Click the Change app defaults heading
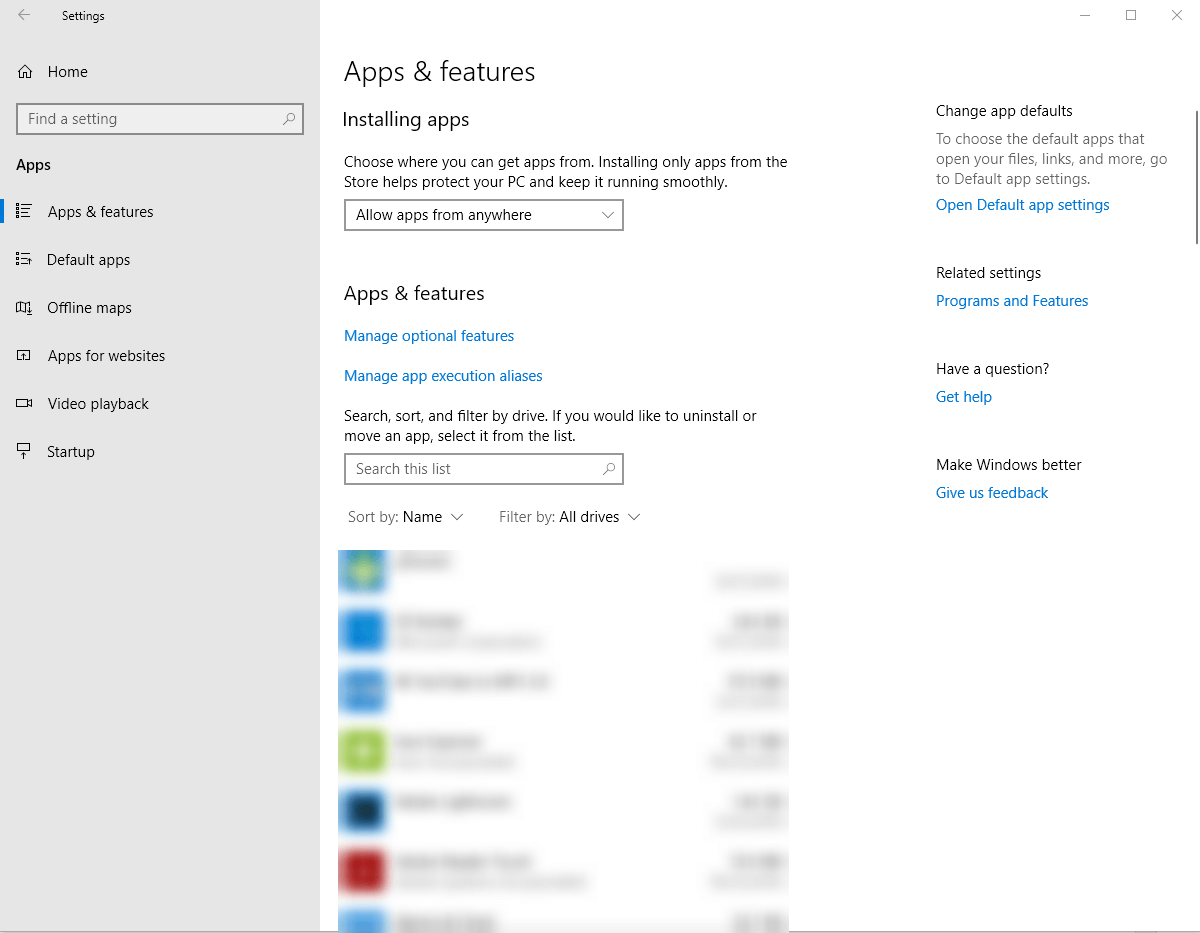Viewport: 1200px width, 933px height. point(1004,111)
